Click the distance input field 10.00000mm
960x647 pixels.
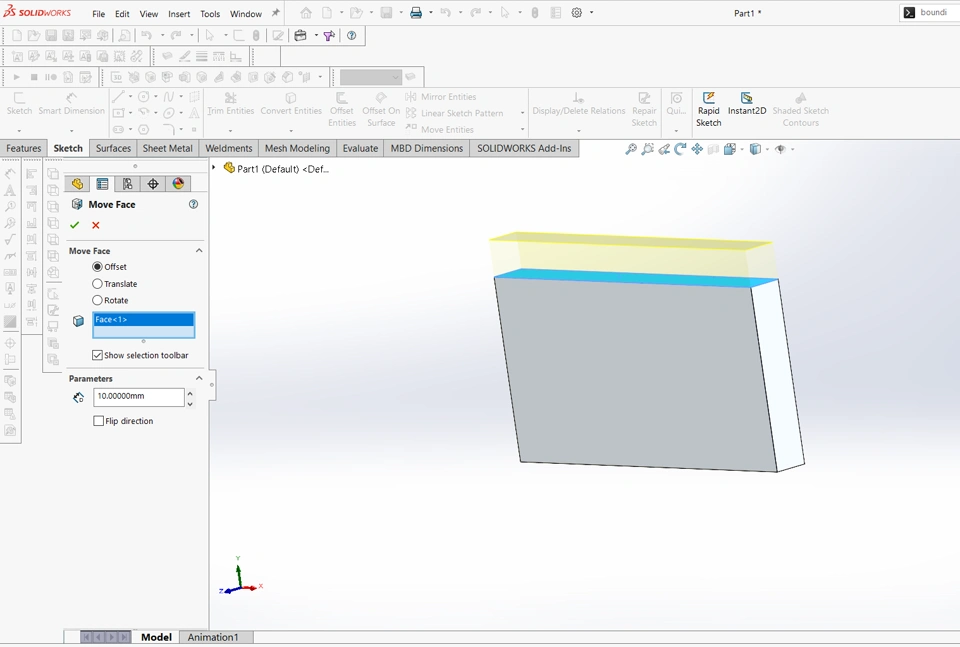(138, 397)
